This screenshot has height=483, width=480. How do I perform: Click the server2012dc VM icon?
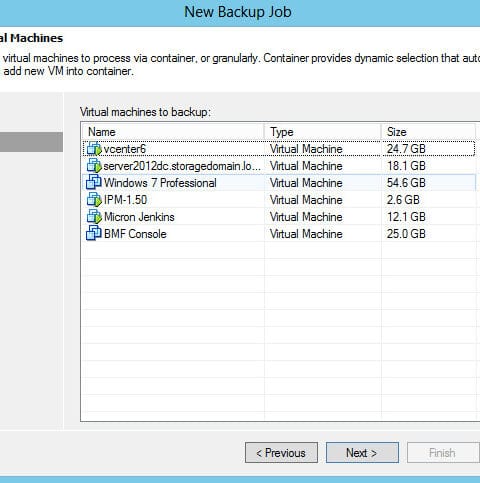(94, 166)
